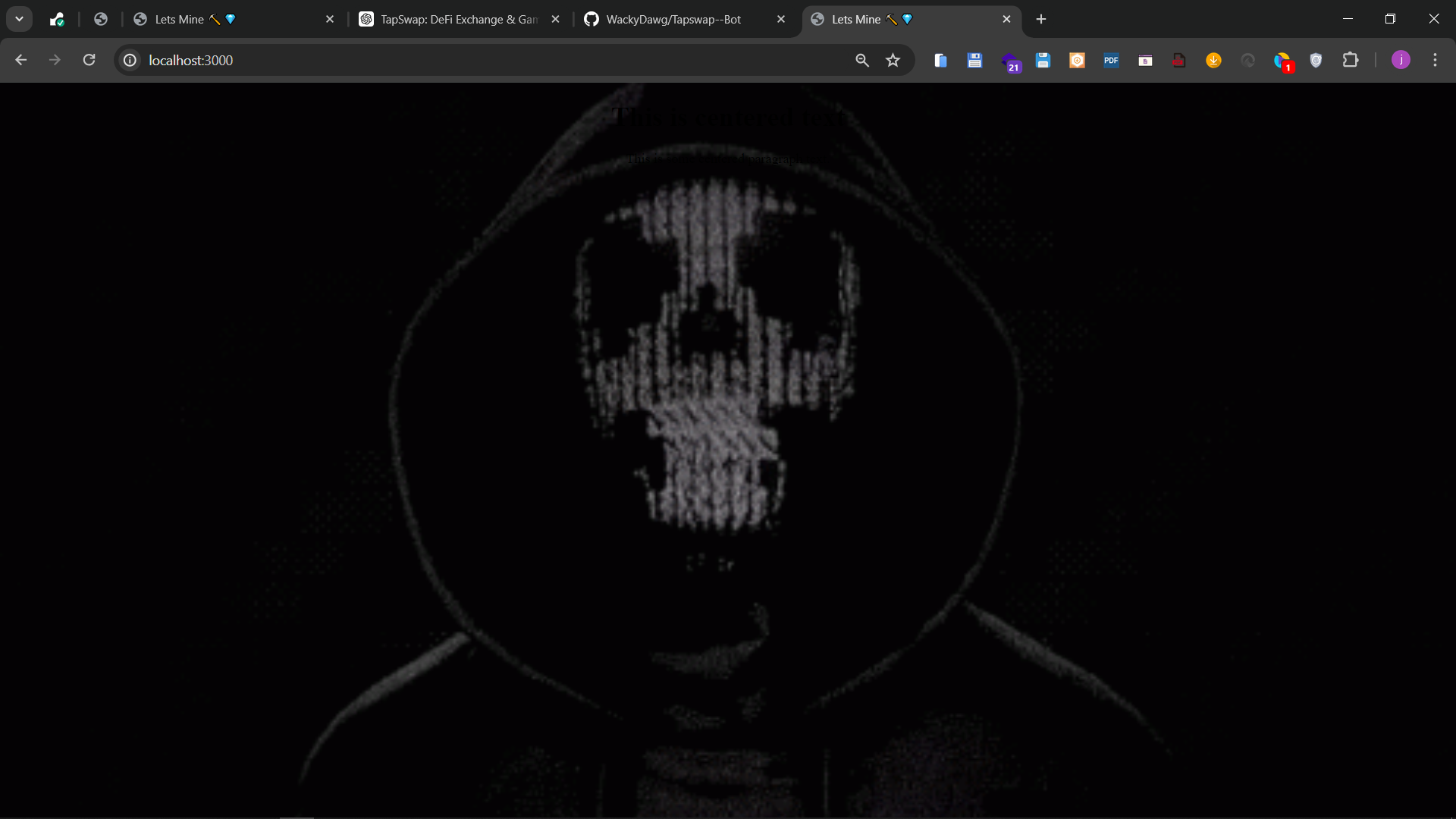This screenshot has height=819, width=1456.
Task: Go back to the previous page
Action: tap(20, 60)
